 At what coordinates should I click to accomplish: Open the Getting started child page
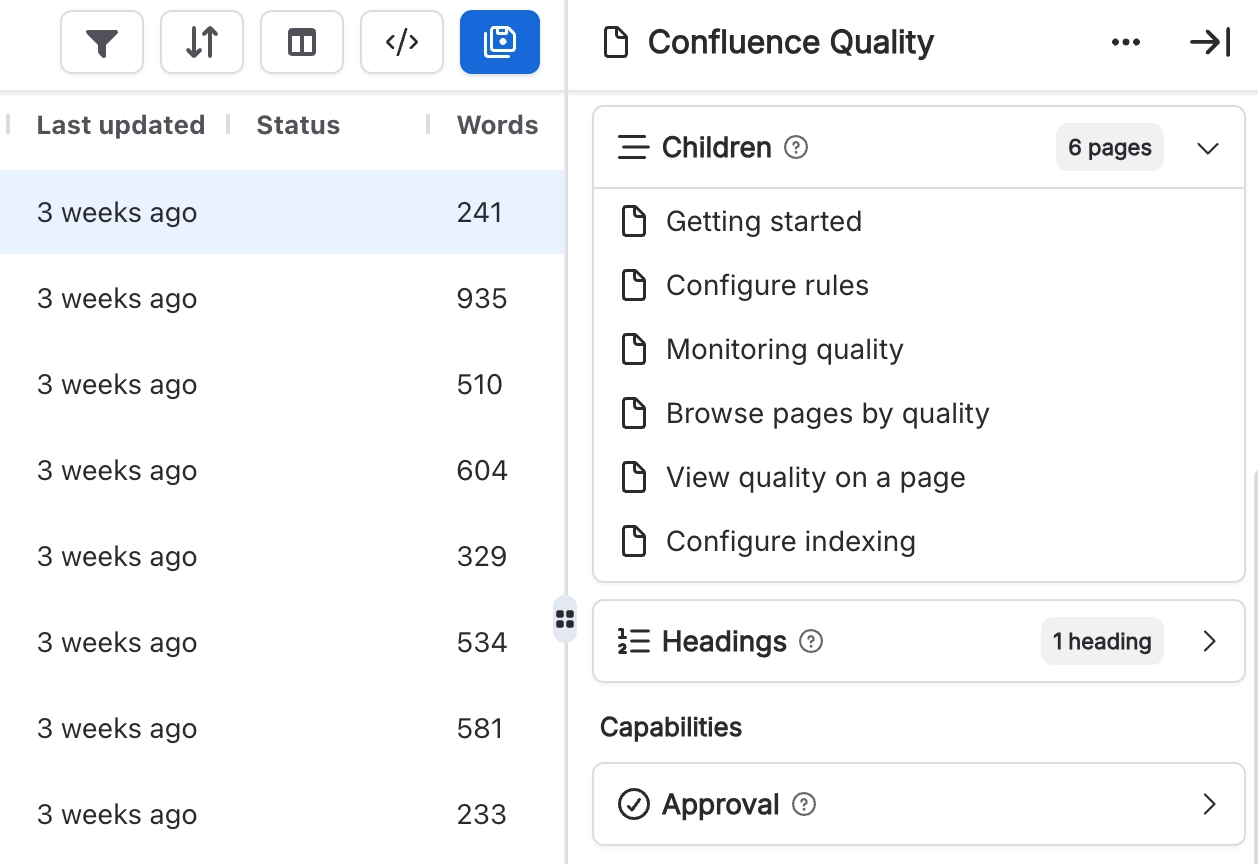pos(764,221)
